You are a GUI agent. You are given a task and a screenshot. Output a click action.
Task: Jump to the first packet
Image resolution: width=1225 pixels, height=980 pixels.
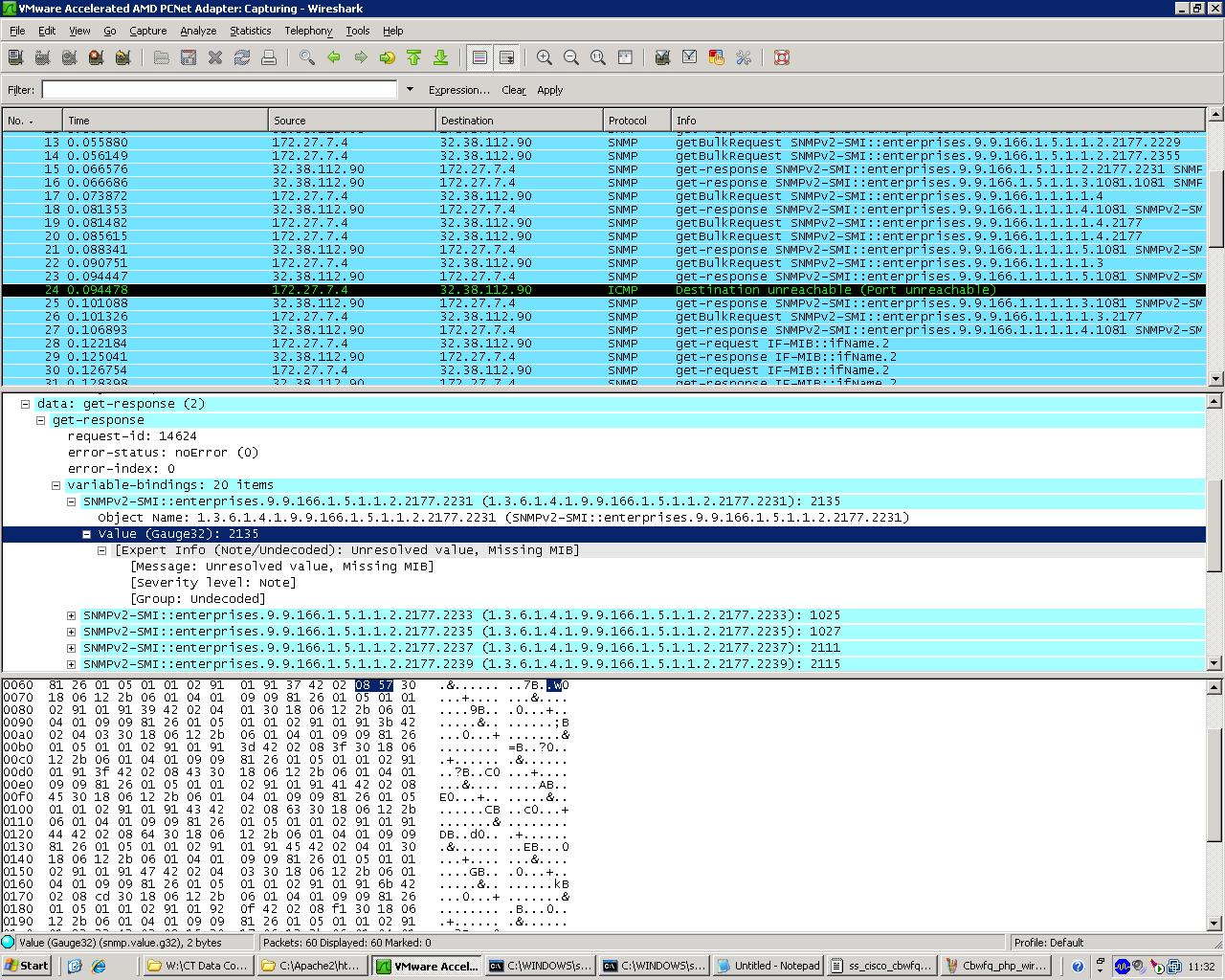[x=414, y=57]
